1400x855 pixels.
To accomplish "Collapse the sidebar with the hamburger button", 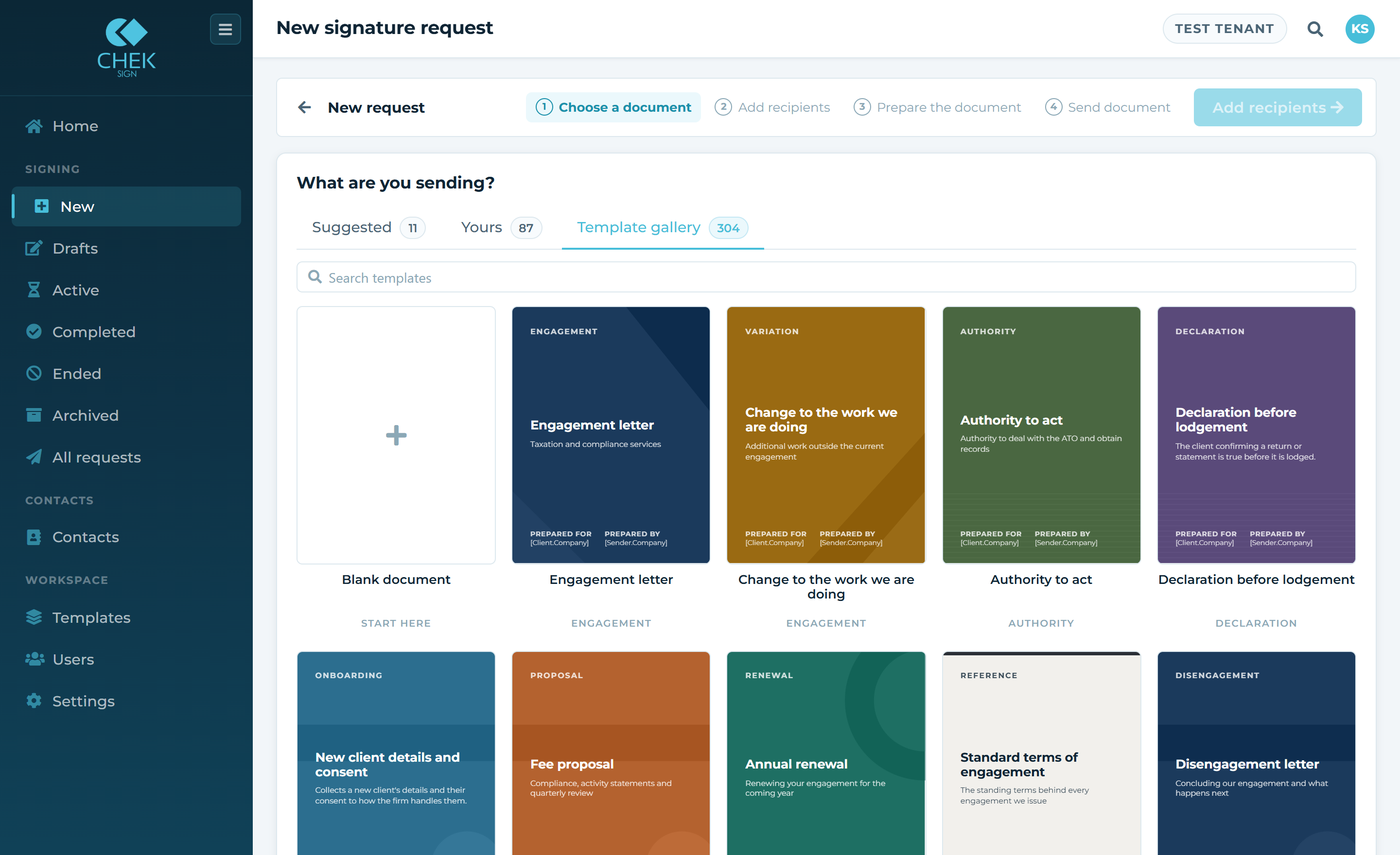I will click(x=225, y=29).
